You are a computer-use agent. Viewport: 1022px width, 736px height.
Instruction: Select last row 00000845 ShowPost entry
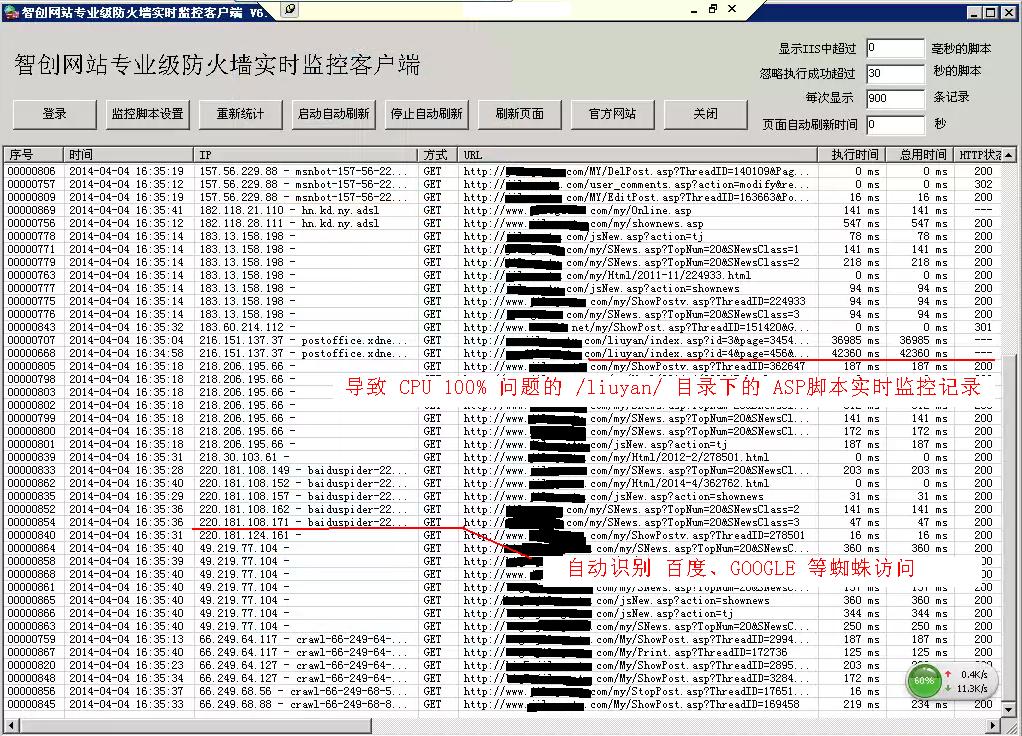[502, 705]
